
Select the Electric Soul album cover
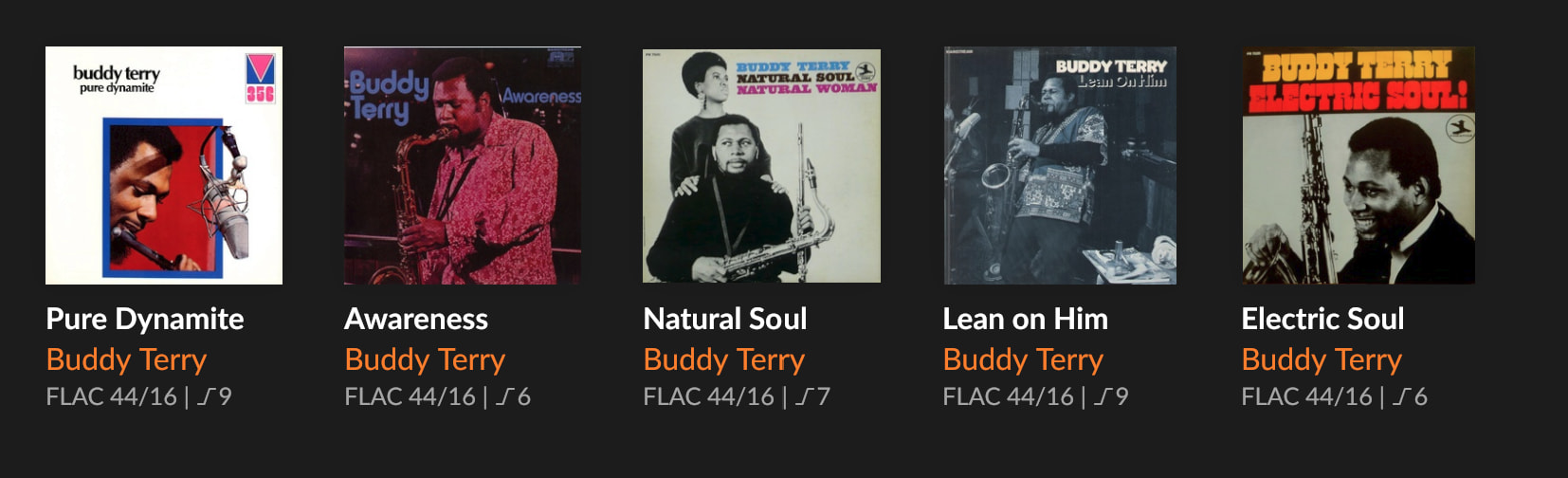pos(1358,165)
